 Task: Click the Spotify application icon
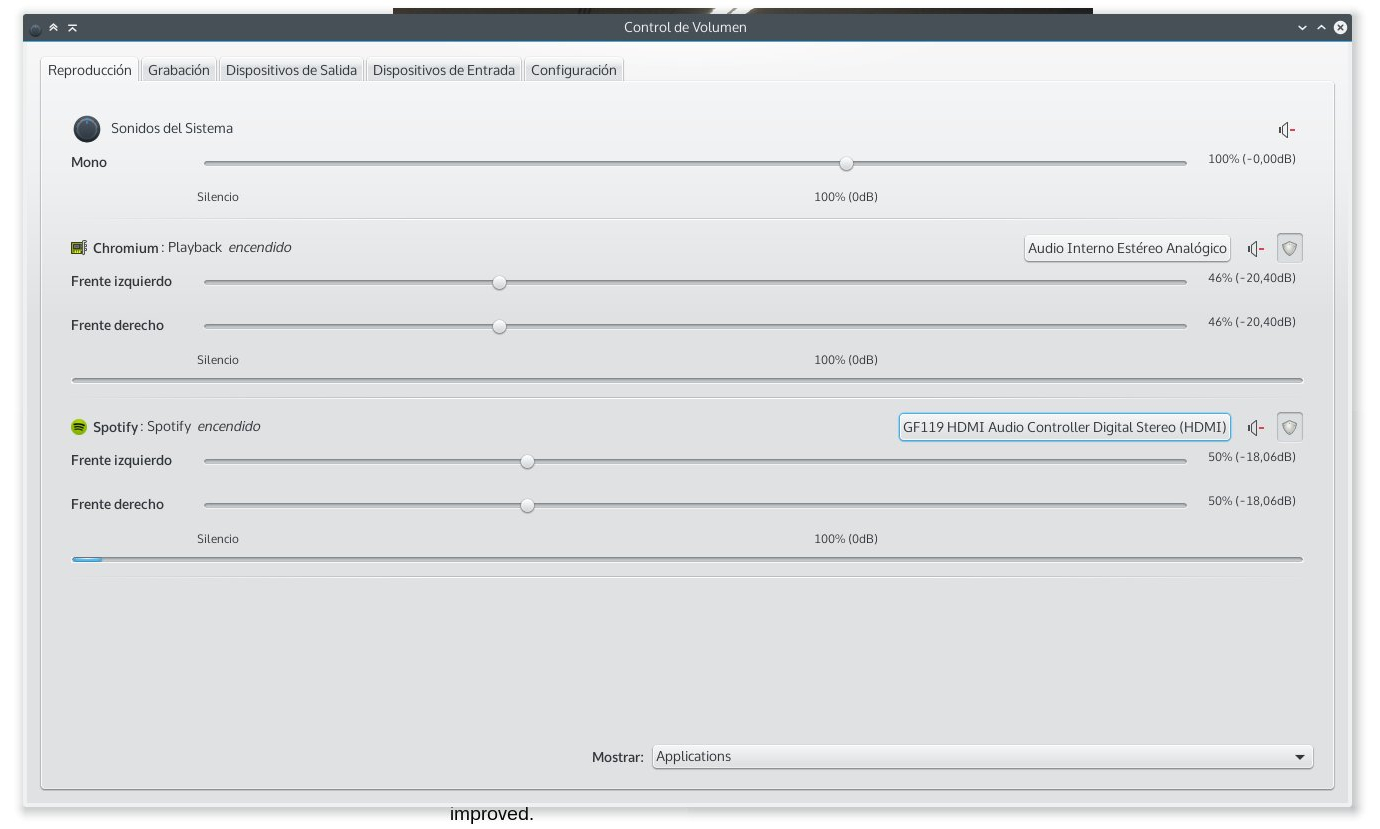click(x=79, y=427)
